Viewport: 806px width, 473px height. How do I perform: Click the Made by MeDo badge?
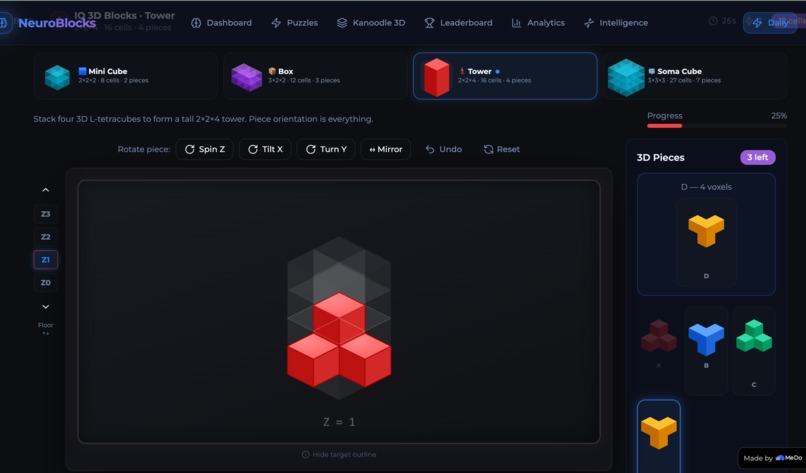point(773,458)
